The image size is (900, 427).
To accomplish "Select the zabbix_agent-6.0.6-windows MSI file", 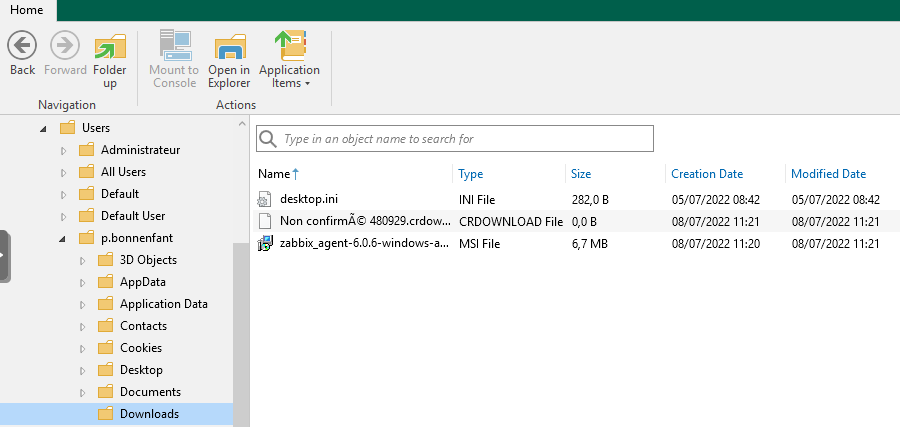I will coord(575,244).
